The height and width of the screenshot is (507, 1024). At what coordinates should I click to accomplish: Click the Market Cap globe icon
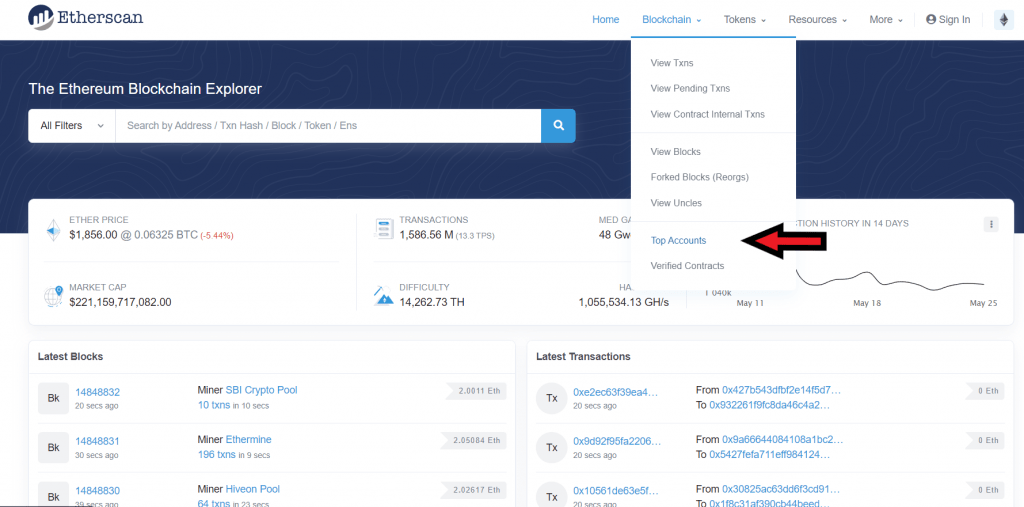tap(53, 296)
